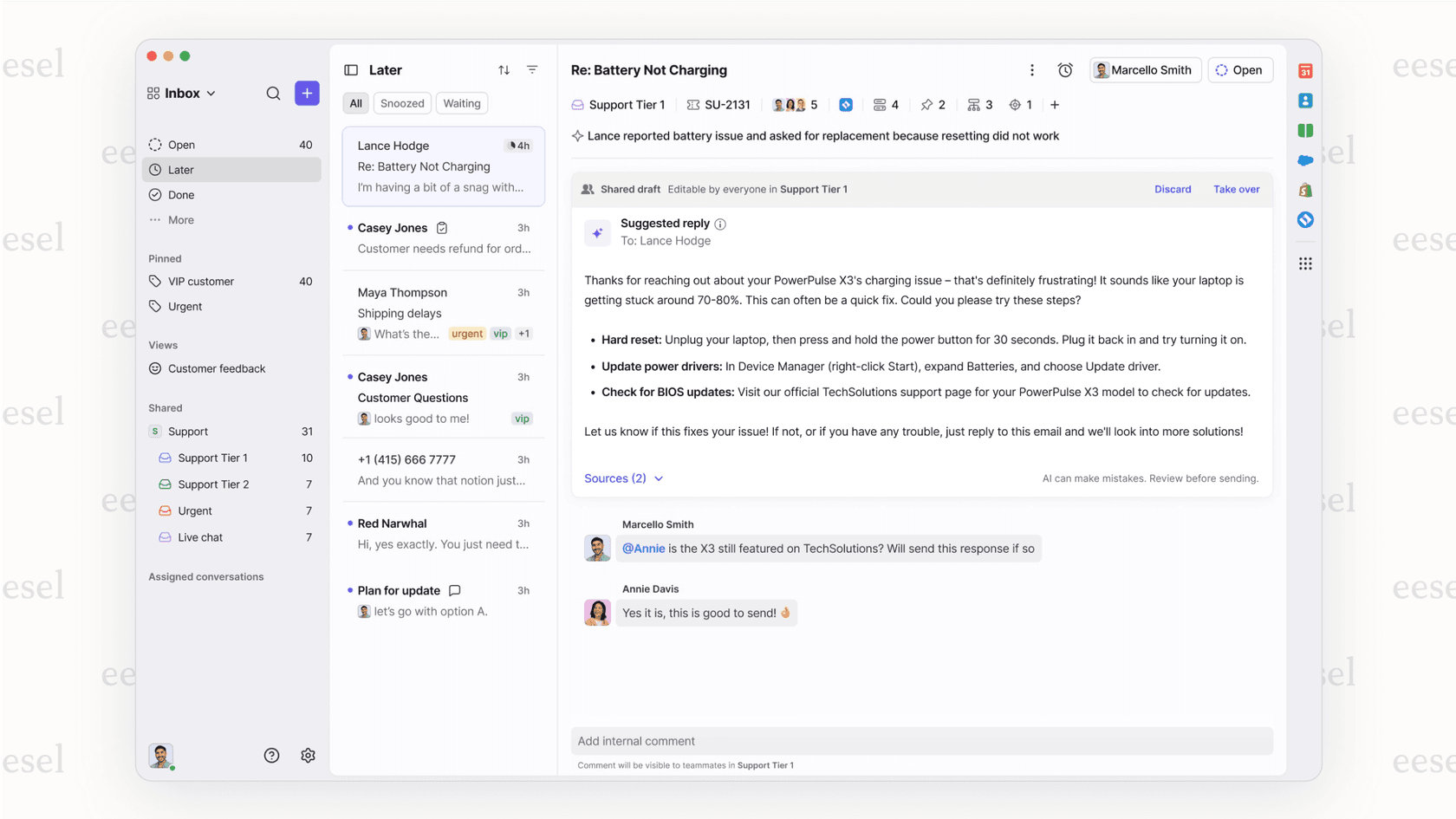Image resolution: width=1456 pixels, height=819 pixels.
Task: Switch to the Snoozed filter tab
Action: click(401, 103)
